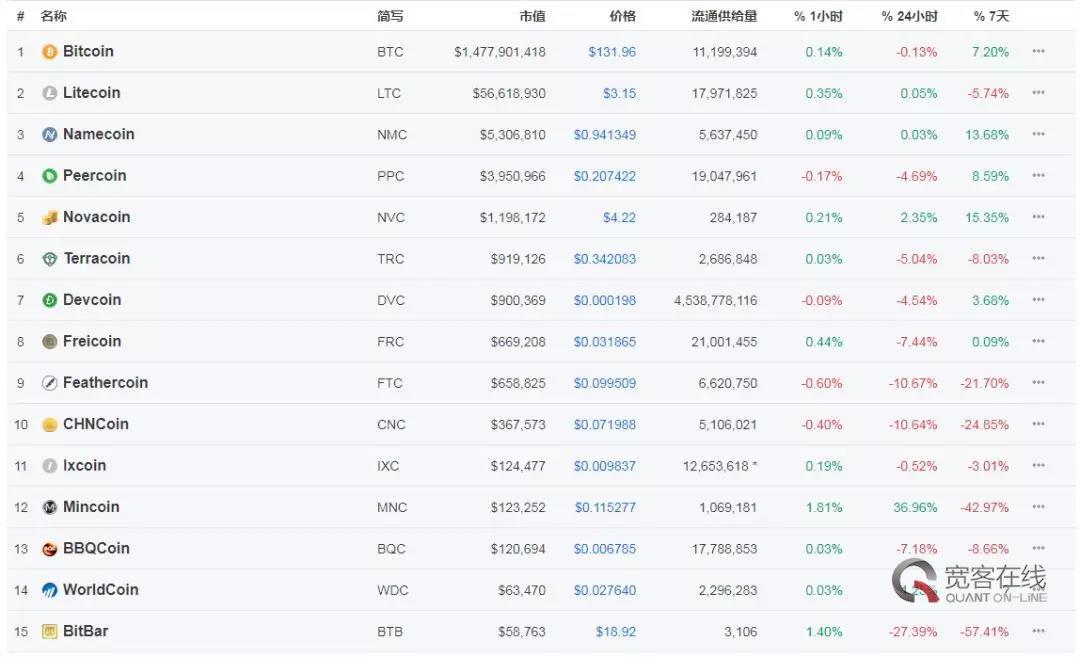Screen dimensions: 1080x657
Task: Click Litecoin price $3.15
Action: [x=619, y=94]
